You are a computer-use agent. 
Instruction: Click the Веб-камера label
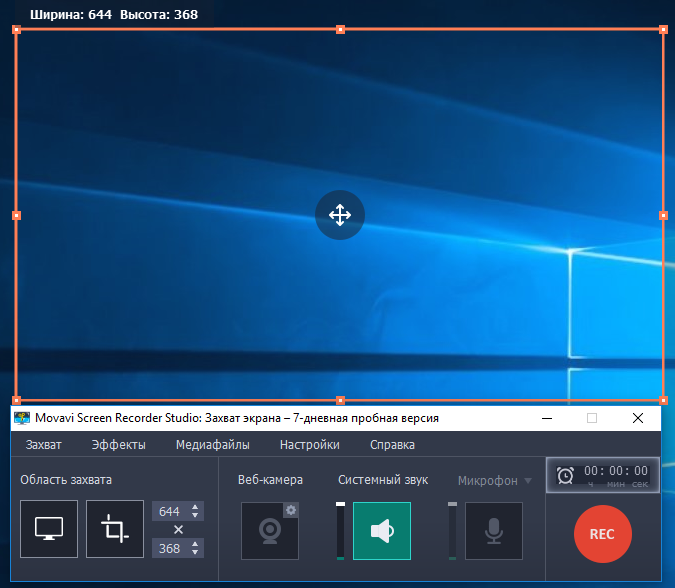point(270,480)
